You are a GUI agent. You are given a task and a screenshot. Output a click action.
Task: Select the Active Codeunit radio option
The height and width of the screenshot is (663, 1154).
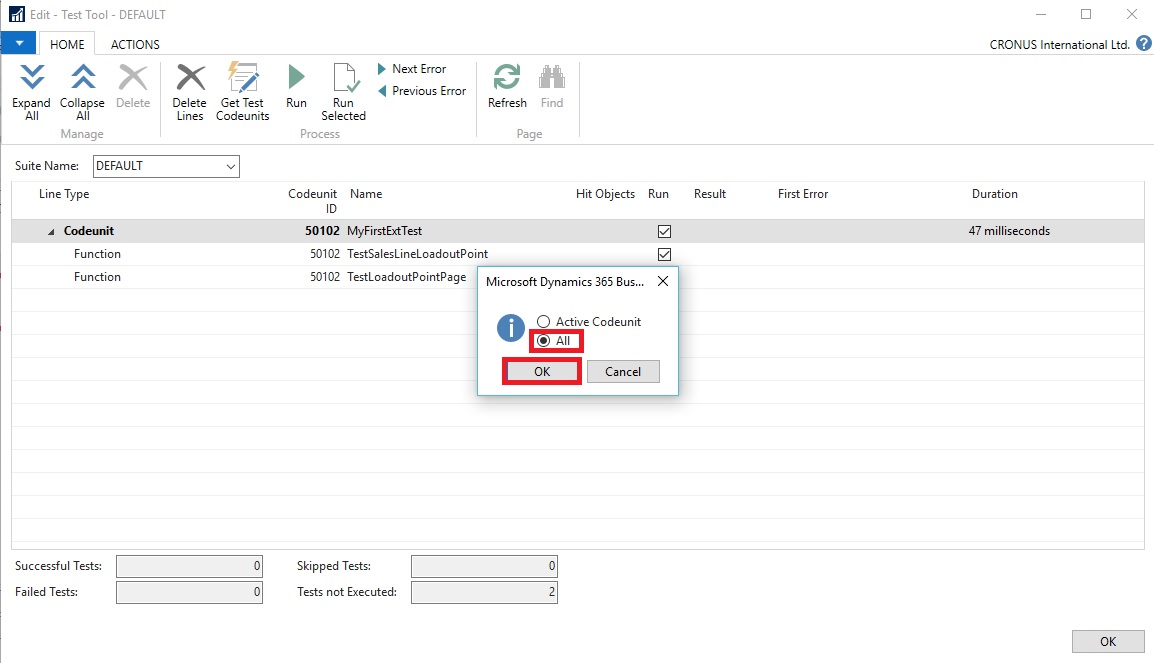(543, 322)
